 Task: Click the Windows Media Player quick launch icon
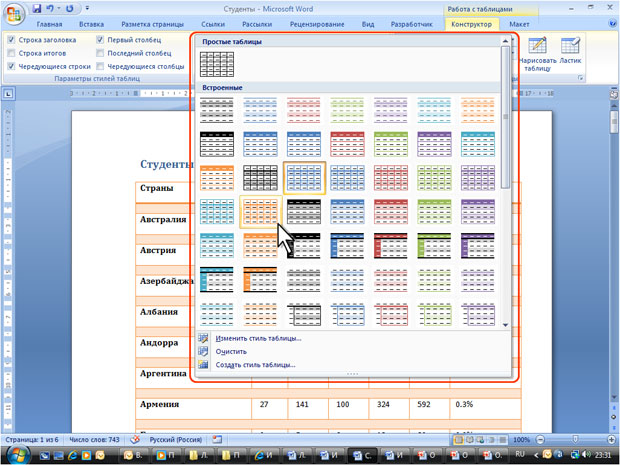point(86,456)
